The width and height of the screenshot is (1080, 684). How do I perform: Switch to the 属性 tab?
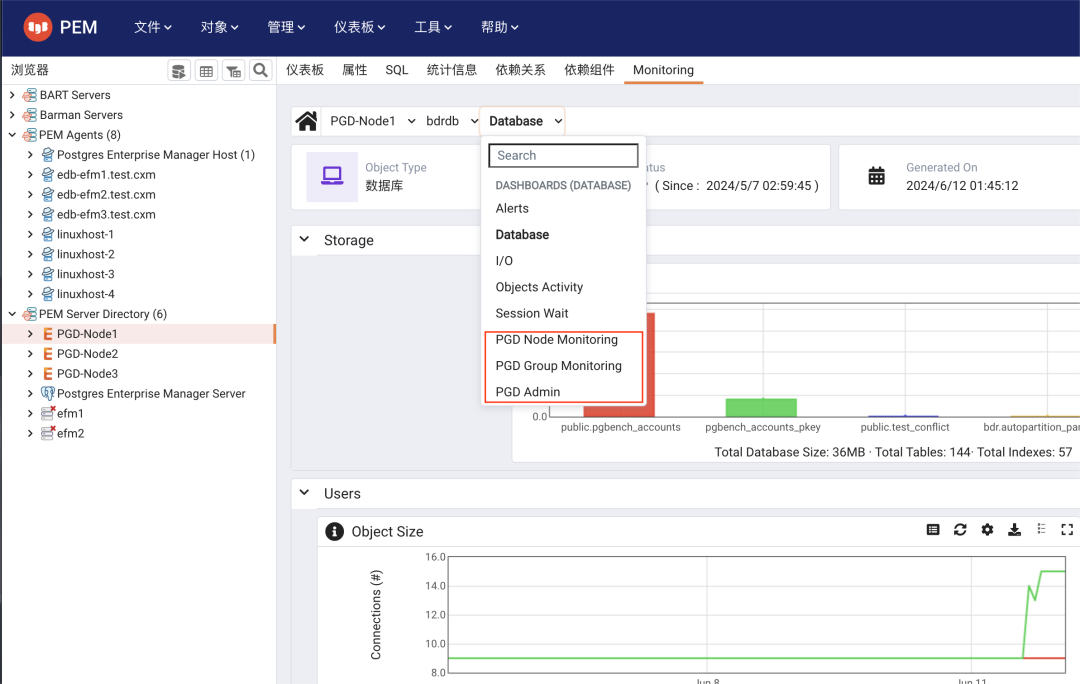355,70
